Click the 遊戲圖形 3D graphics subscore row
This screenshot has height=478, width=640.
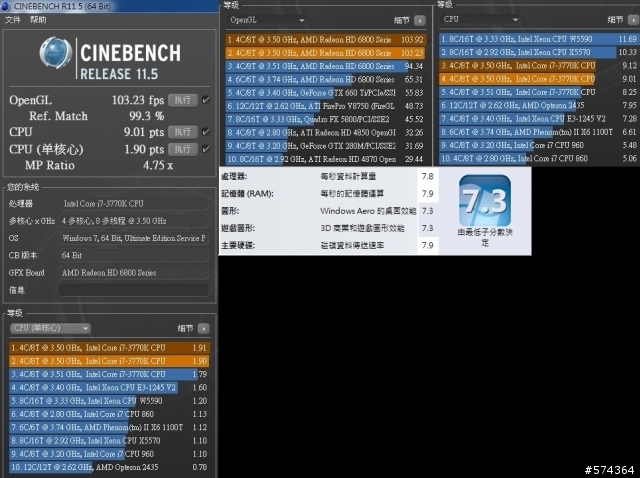(x=329, y=228)
